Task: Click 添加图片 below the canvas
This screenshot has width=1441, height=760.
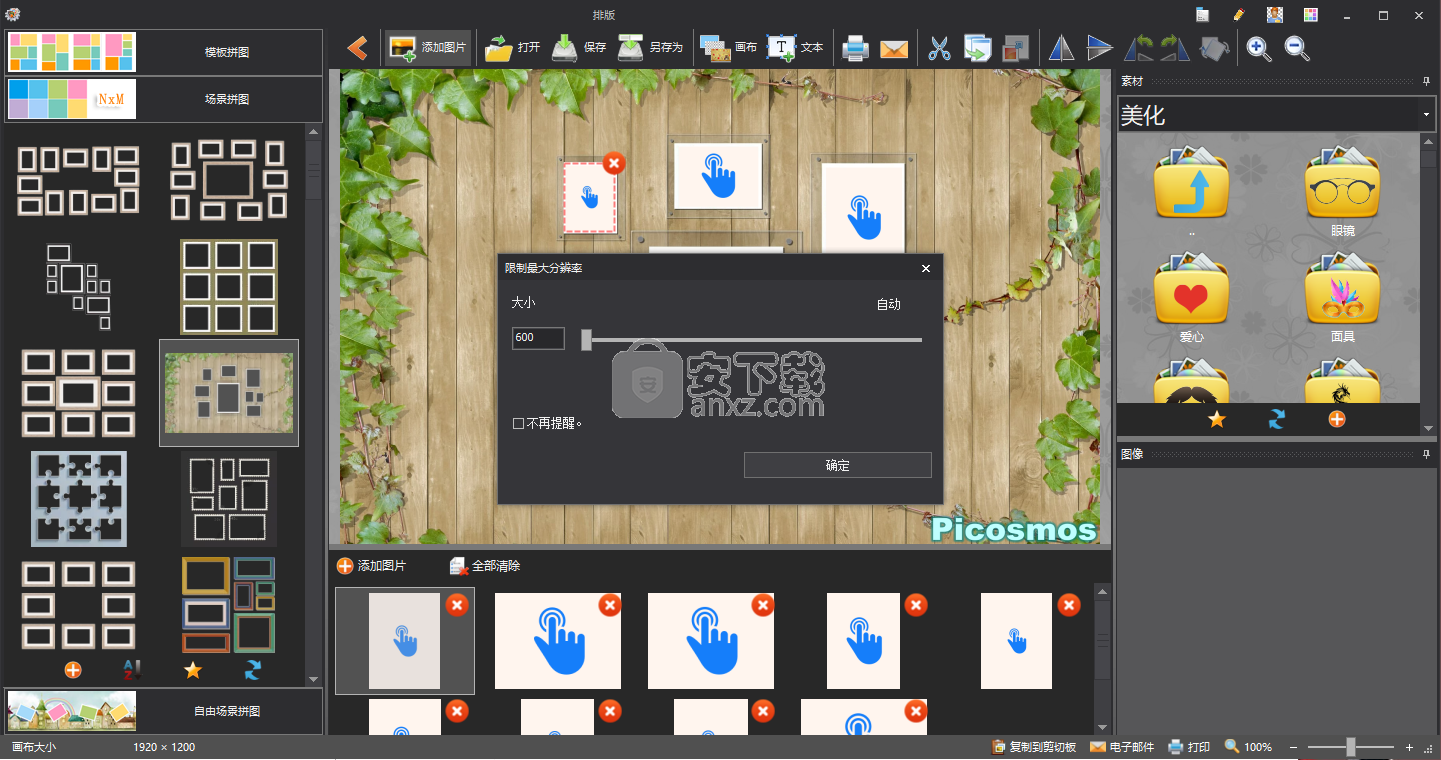Action: point(371,566)
